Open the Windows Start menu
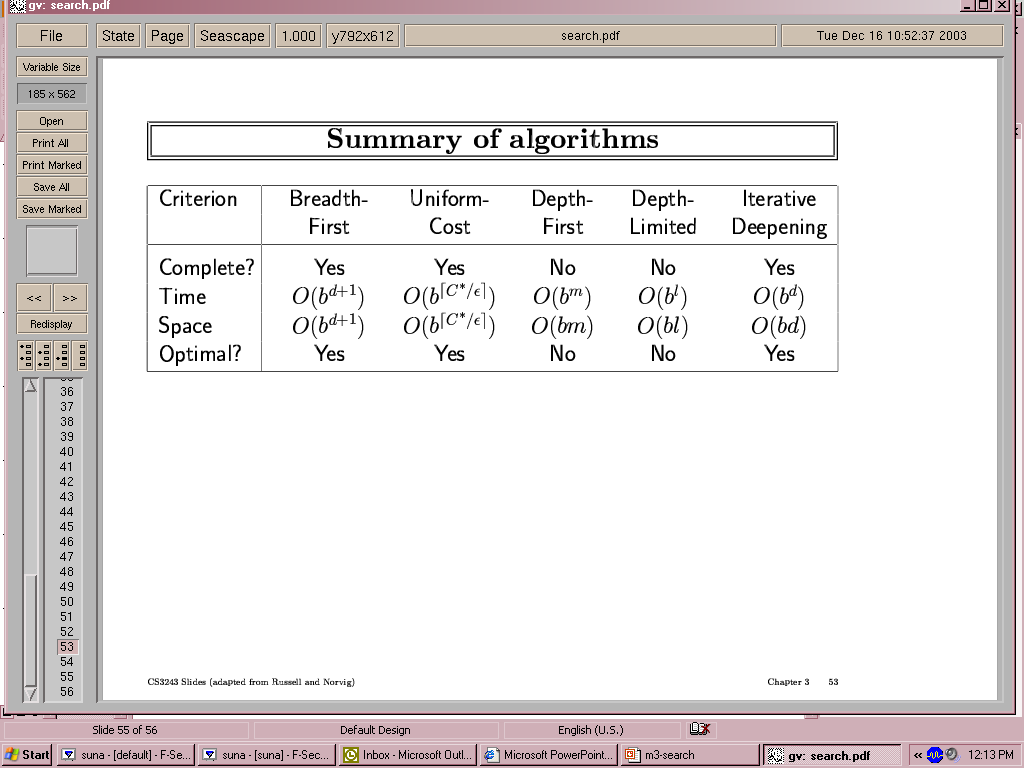The image size is (1024, 768). point(27,755)
